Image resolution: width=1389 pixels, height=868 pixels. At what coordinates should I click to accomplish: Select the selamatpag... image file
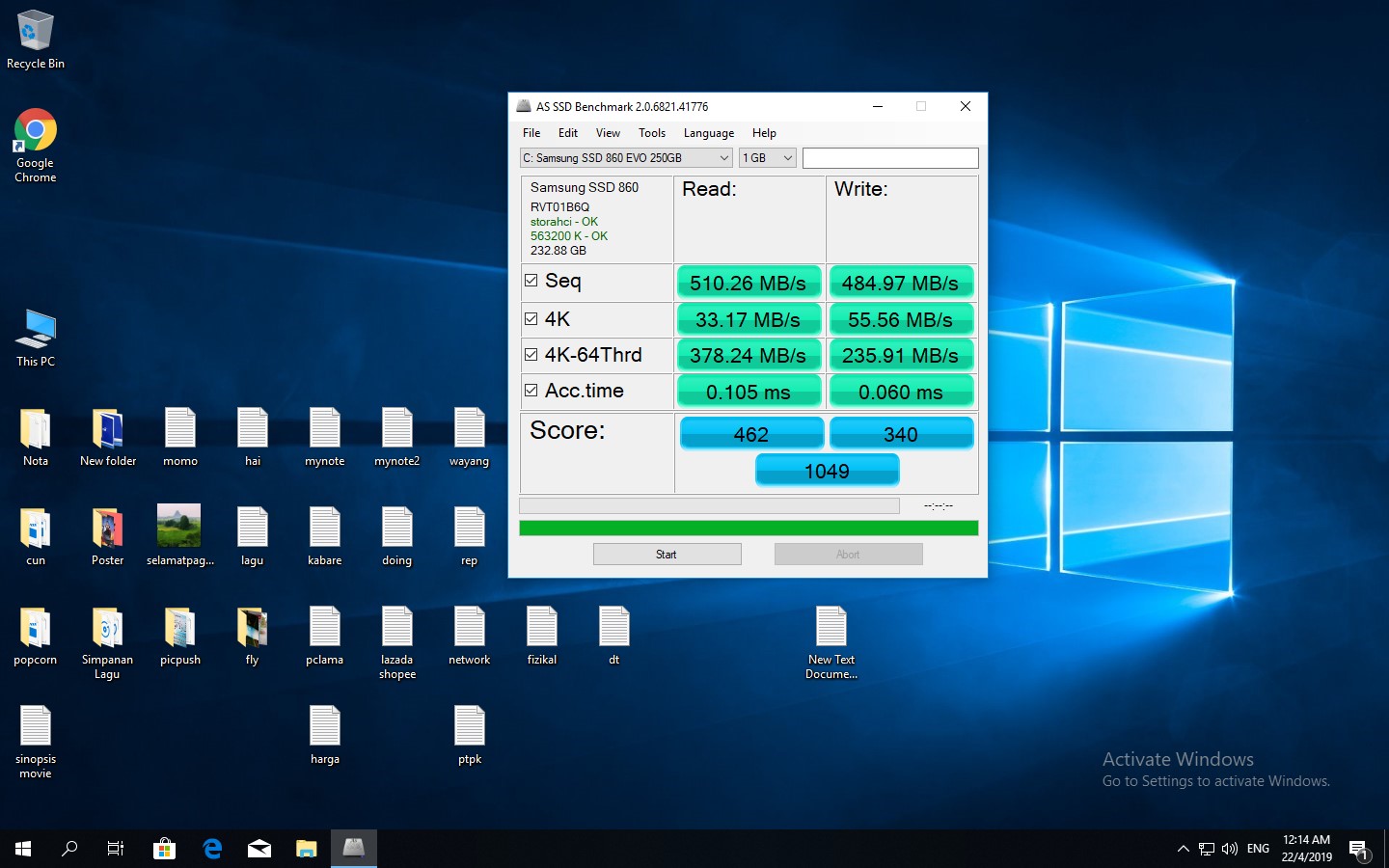[180, 535]
